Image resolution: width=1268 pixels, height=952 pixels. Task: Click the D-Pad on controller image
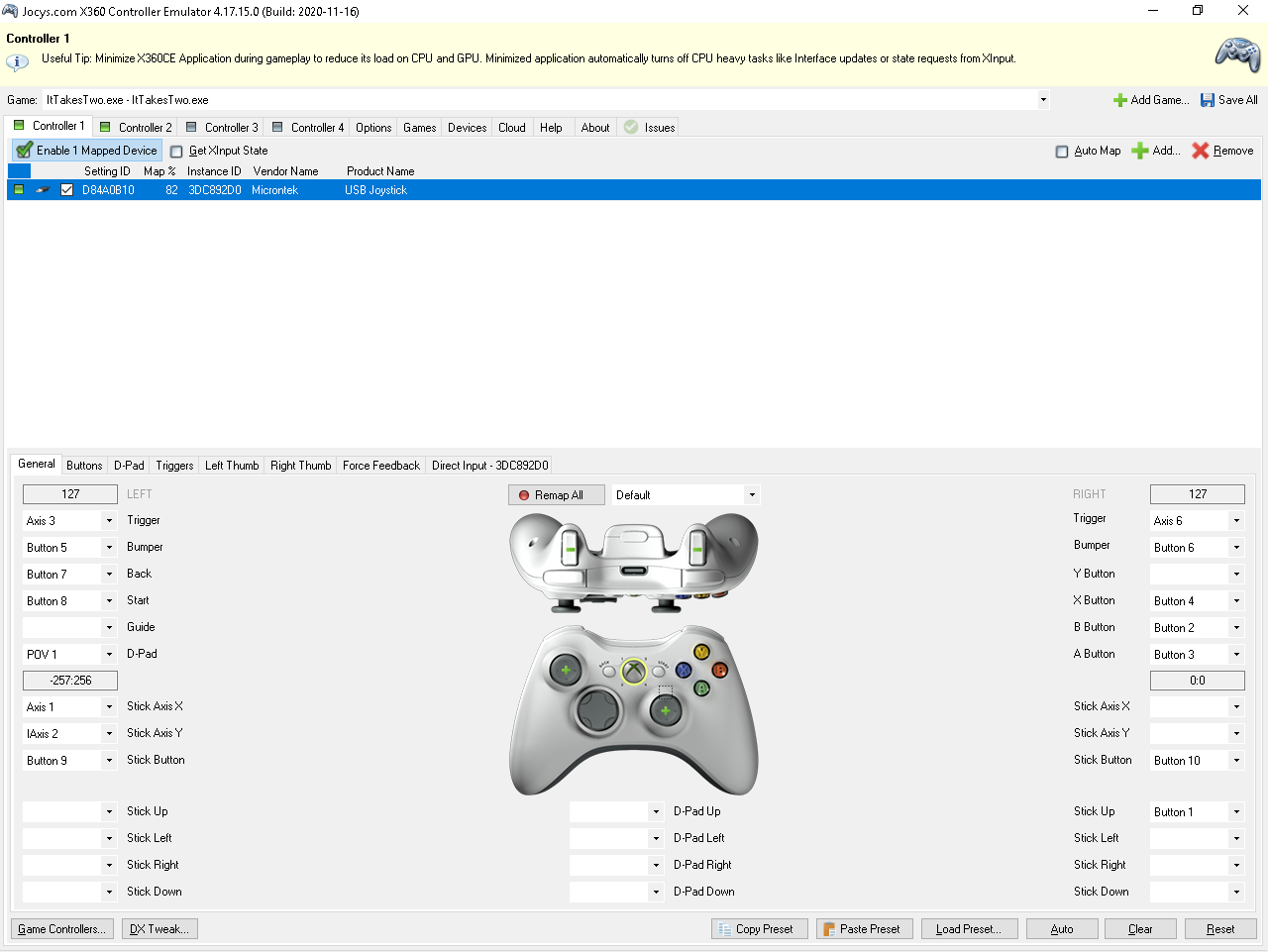tap(598, 709)
